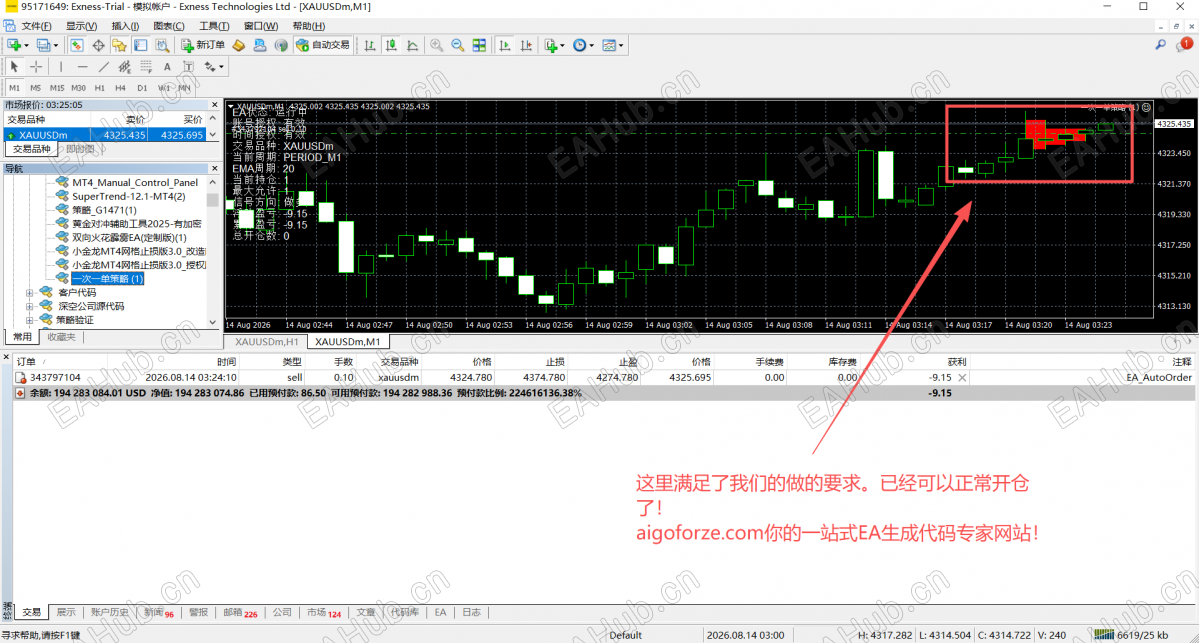The height and width of the screenshot is (643, 1199).
Task: Draw a trendline
Action: (x=103, y=67)
